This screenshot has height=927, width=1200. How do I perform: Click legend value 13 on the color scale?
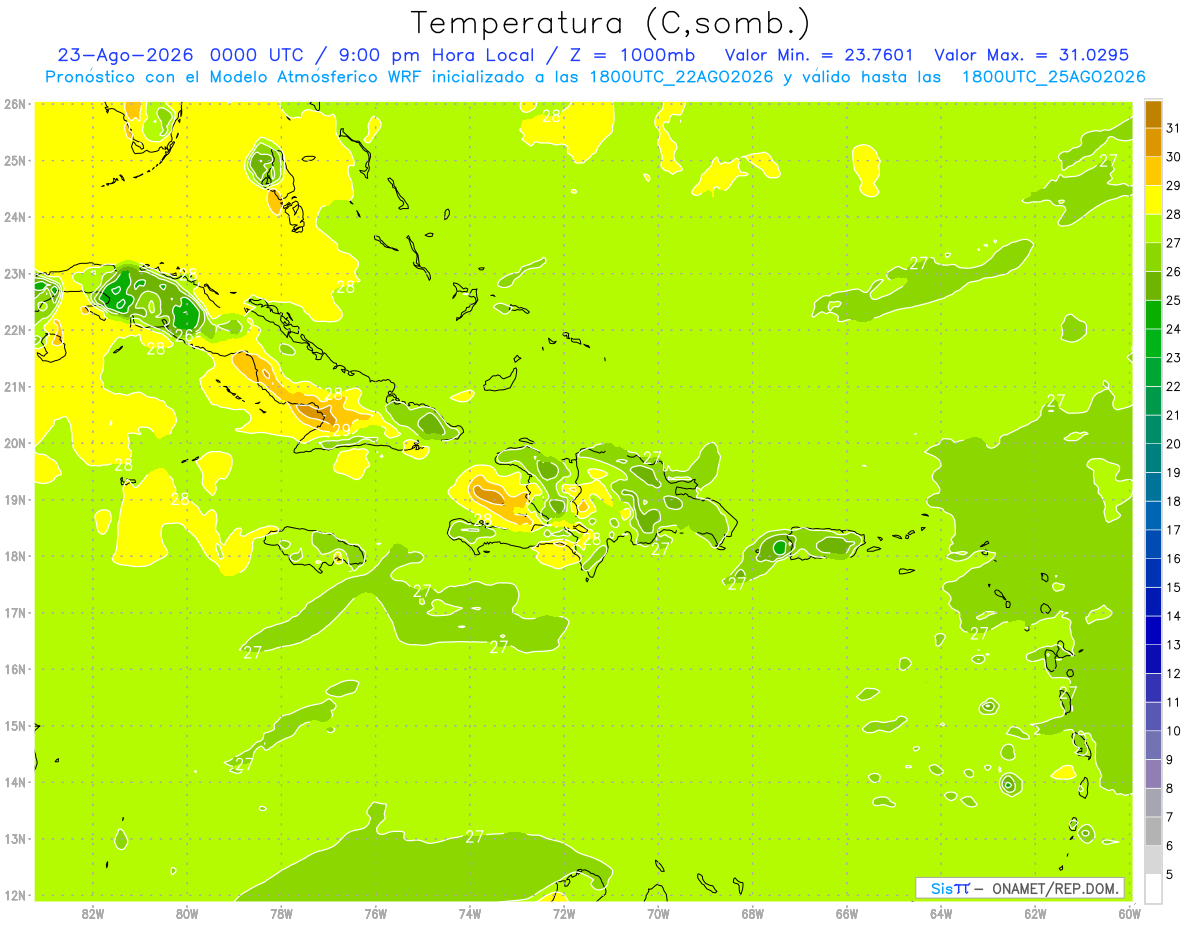click(1173, 644)
